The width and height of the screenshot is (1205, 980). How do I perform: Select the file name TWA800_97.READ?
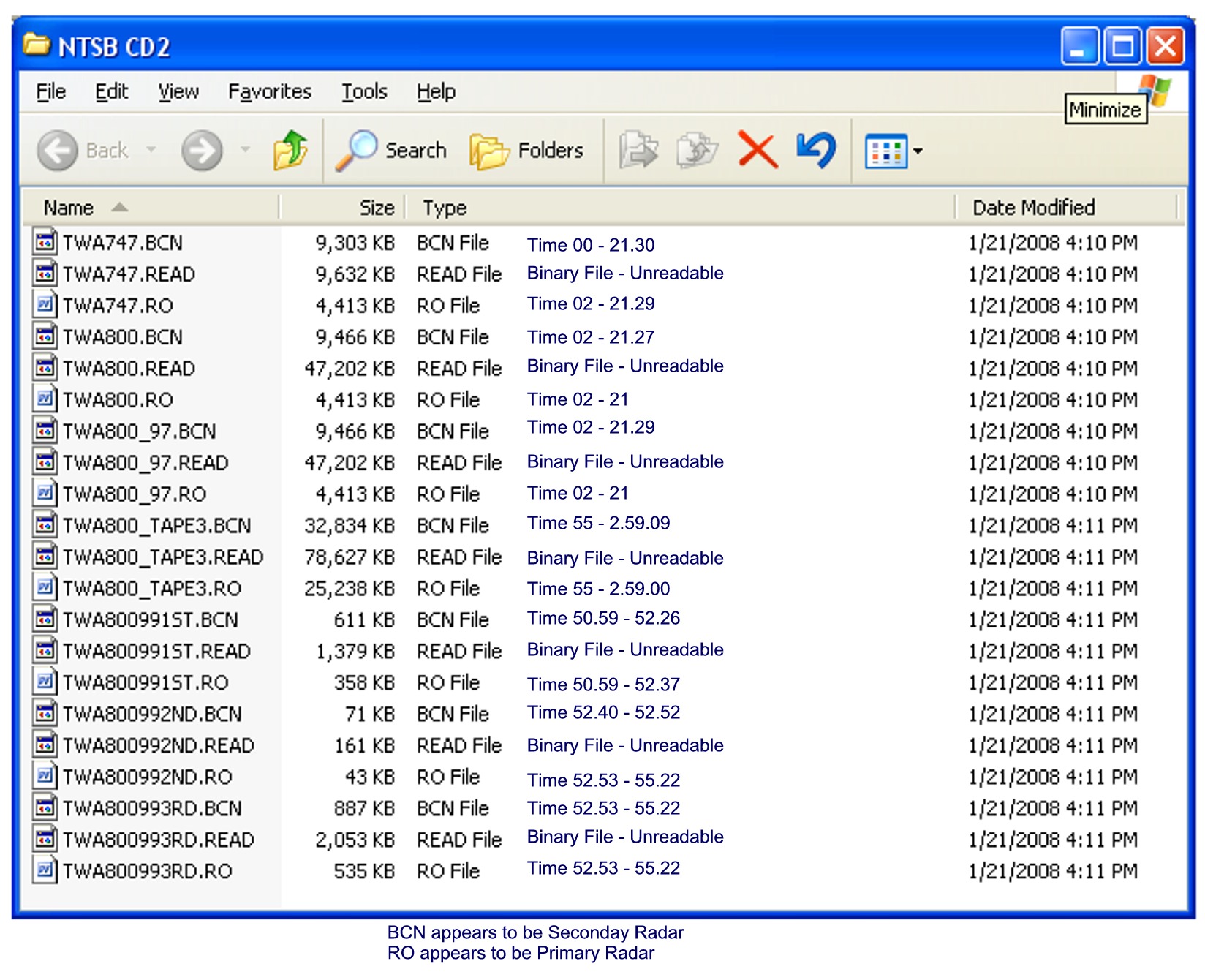146,463
